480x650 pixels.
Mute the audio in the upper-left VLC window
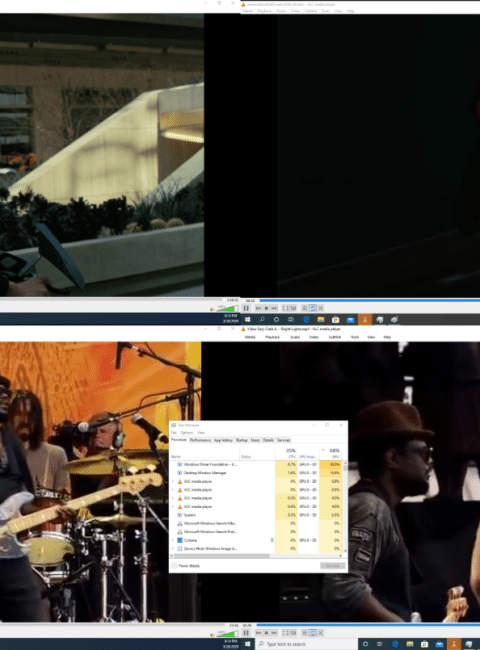[213, 309]
